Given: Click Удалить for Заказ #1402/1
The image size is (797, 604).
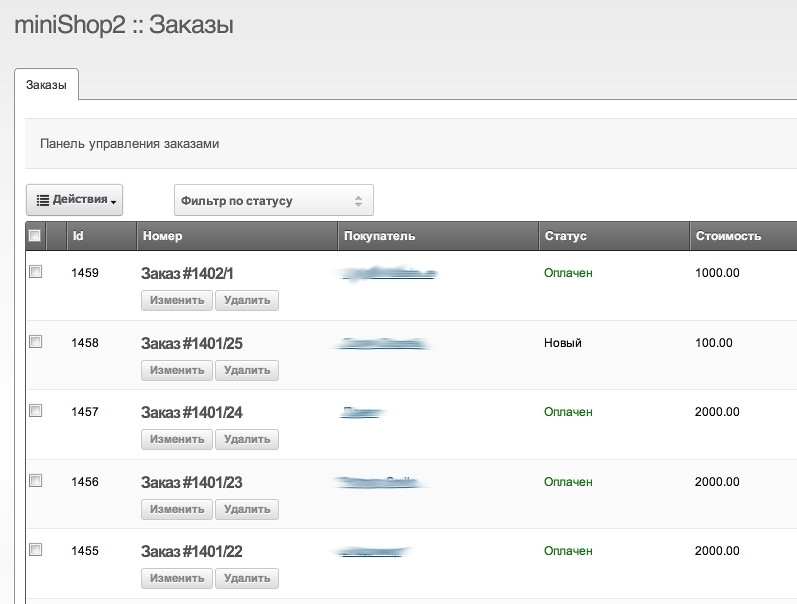Looking at the screenshot, I should pos(247,300).
